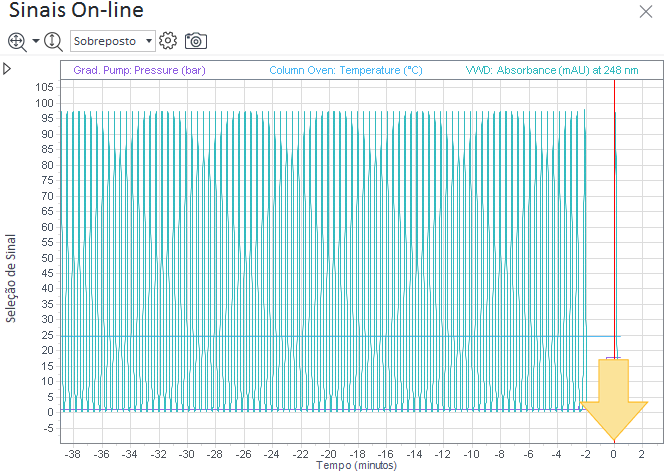Click the -10 tick on the time axis
The height and width of the screenshot is (472, 664).
[471, 454]
